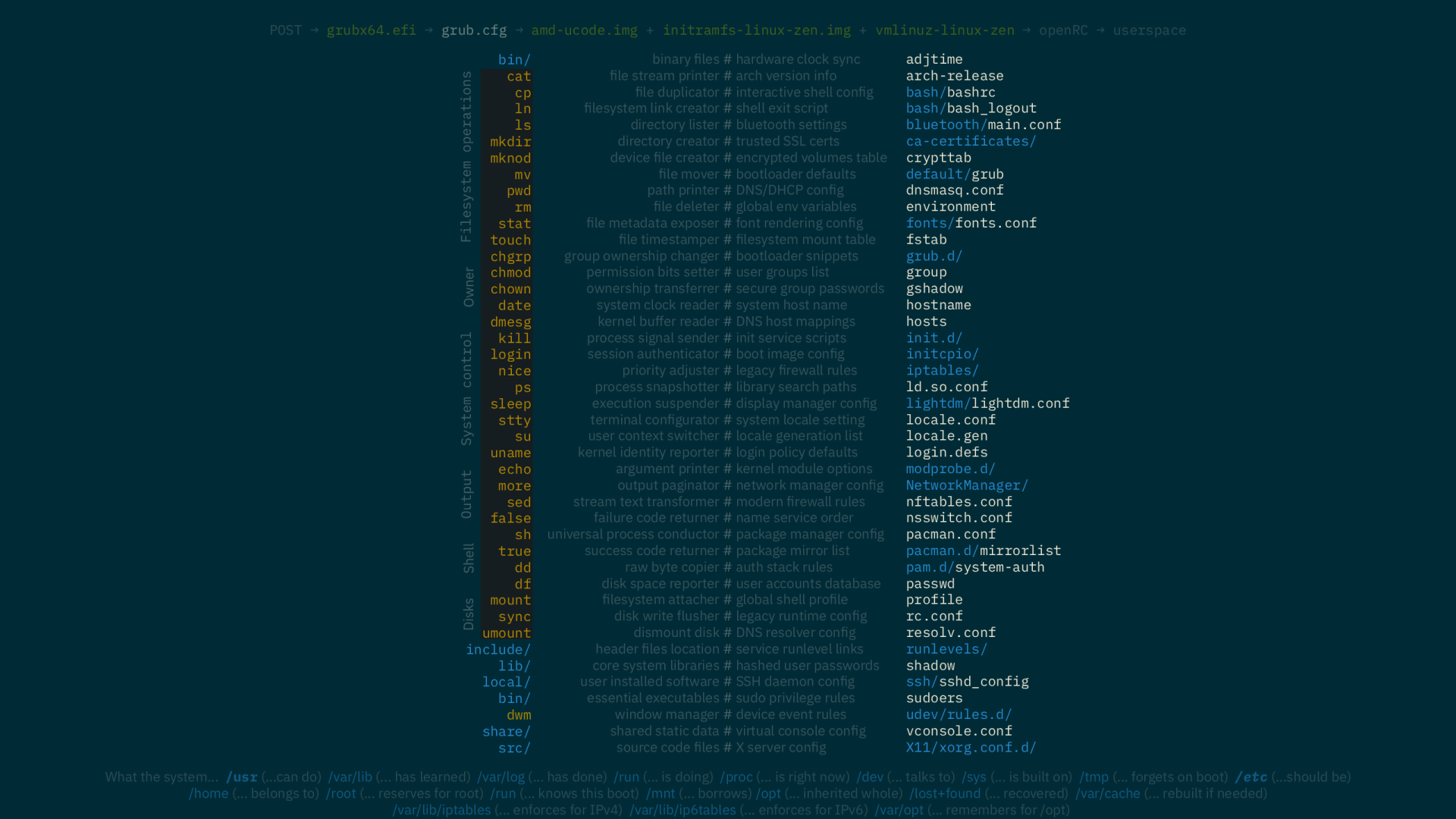
Task: Open the sudoers file entry
Action: (934, 698)
